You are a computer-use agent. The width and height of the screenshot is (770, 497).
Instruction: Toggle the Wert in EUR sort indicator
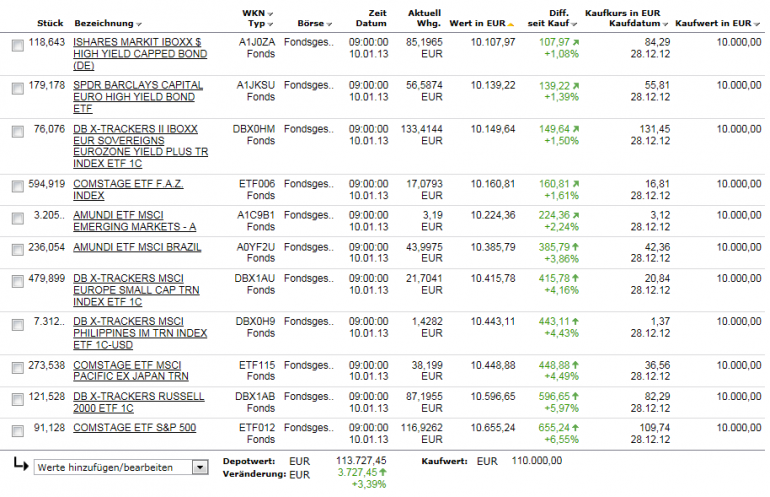tap(511, 24)
